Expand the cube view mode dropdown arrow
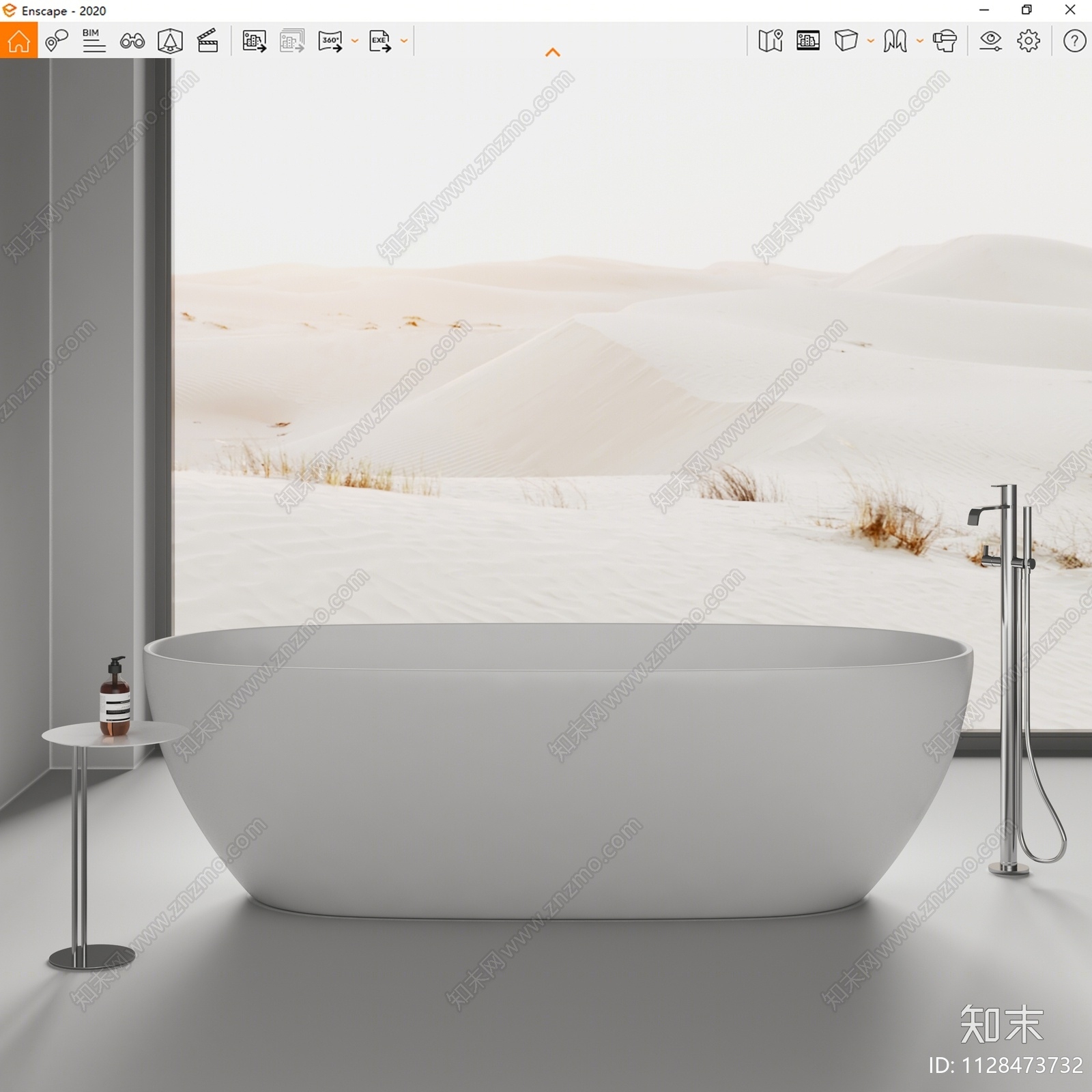 tap(871, 41)
